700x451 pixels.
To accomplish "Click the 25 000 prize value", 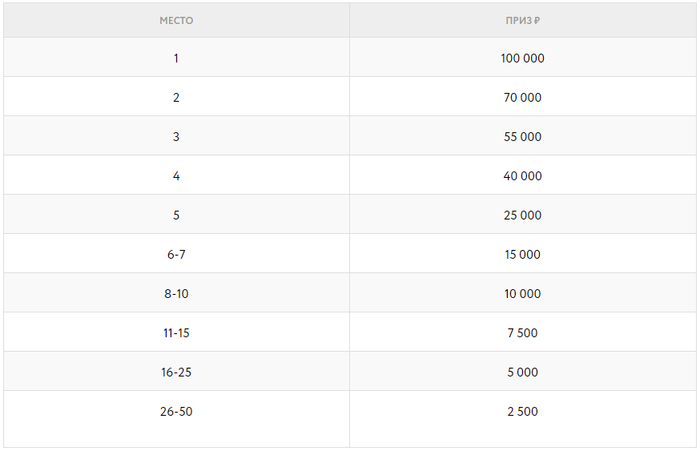I will pyautogui.click(x=522, y=215).
